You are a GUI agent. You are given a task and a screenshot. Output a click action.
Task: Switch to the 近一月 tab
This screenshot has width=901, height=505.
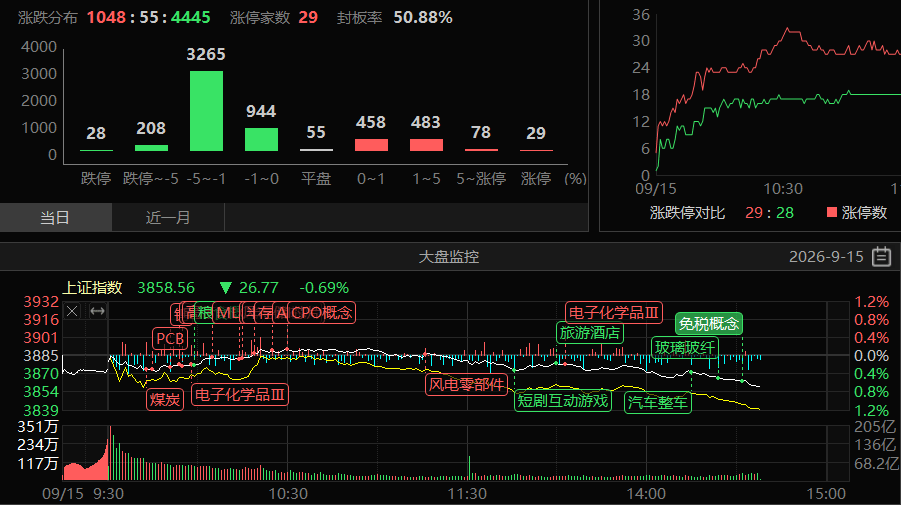168,217
